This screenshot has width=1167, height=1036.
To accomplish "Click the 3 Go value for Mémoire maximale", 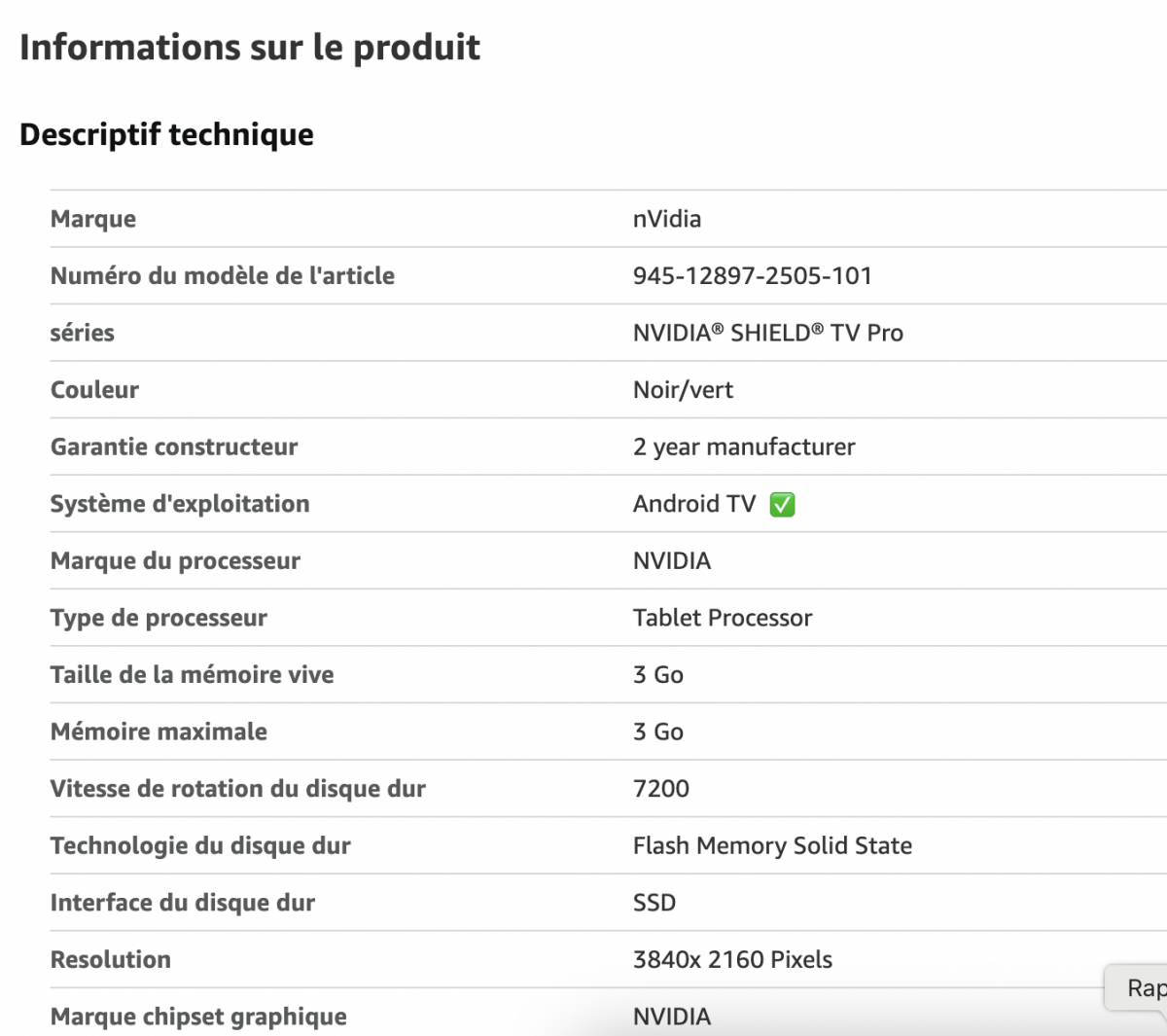I will (x=657, y=732).
